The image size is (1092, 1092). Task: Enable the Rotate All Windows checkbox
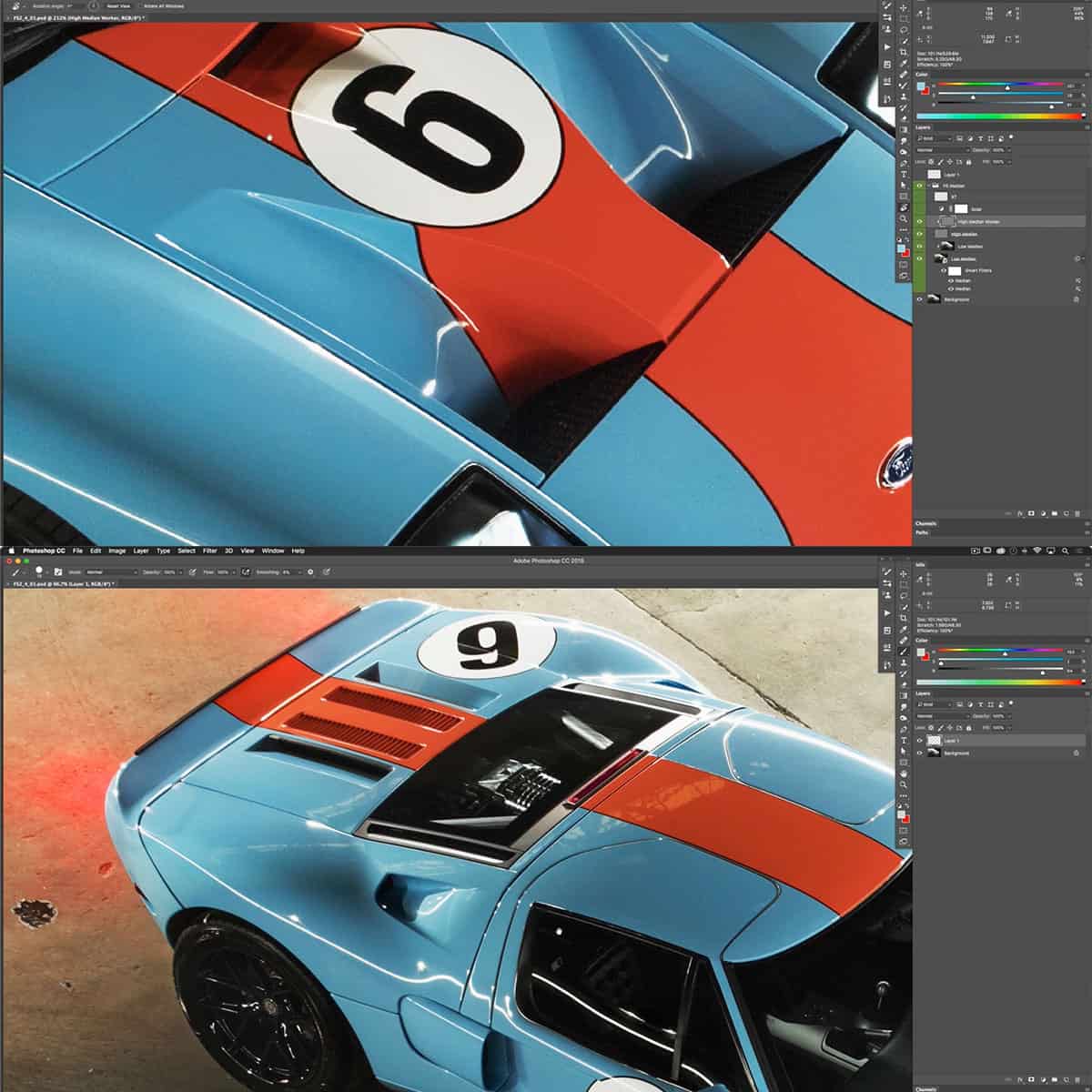tap(140, 5)
